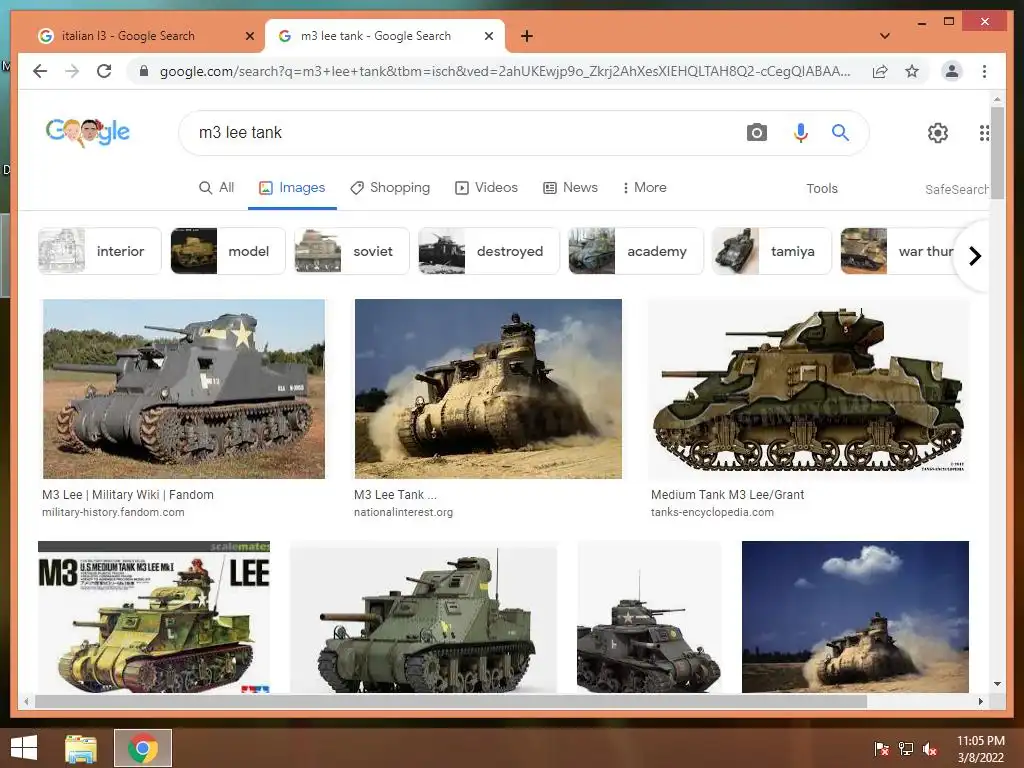Click the muted volume tray icon

click(x=930, y=749)
